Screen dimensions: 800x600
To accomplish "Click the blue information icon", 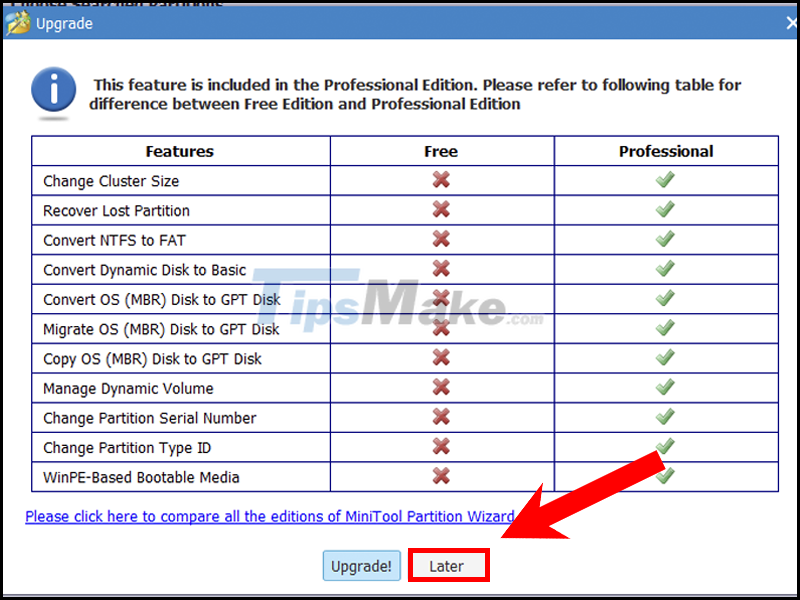I will coord(54,90).
